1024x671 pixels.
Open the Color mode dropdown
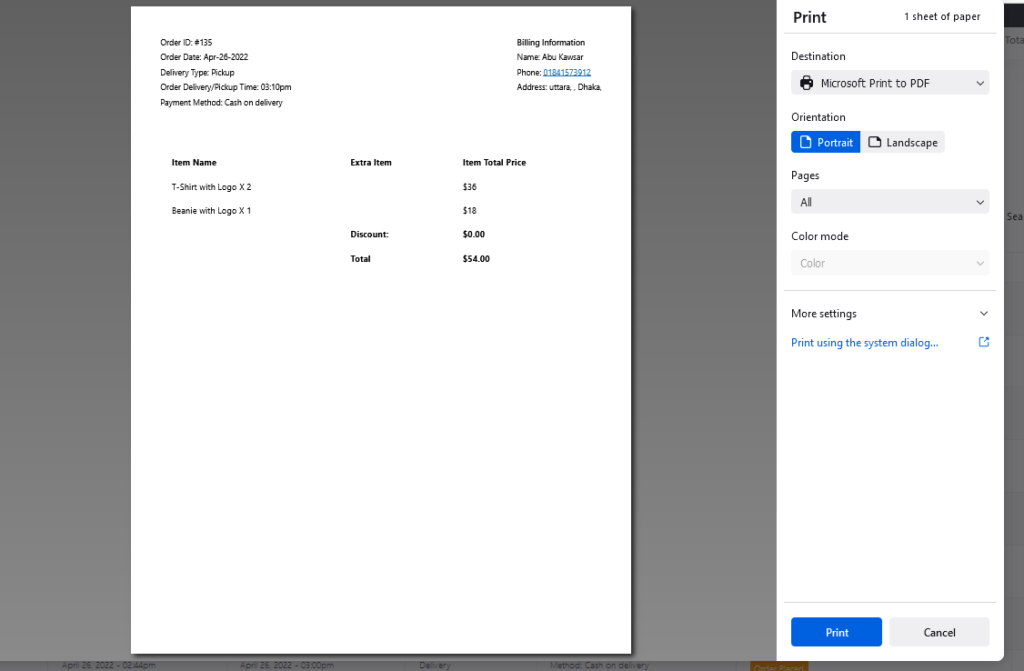coord(889,263)
